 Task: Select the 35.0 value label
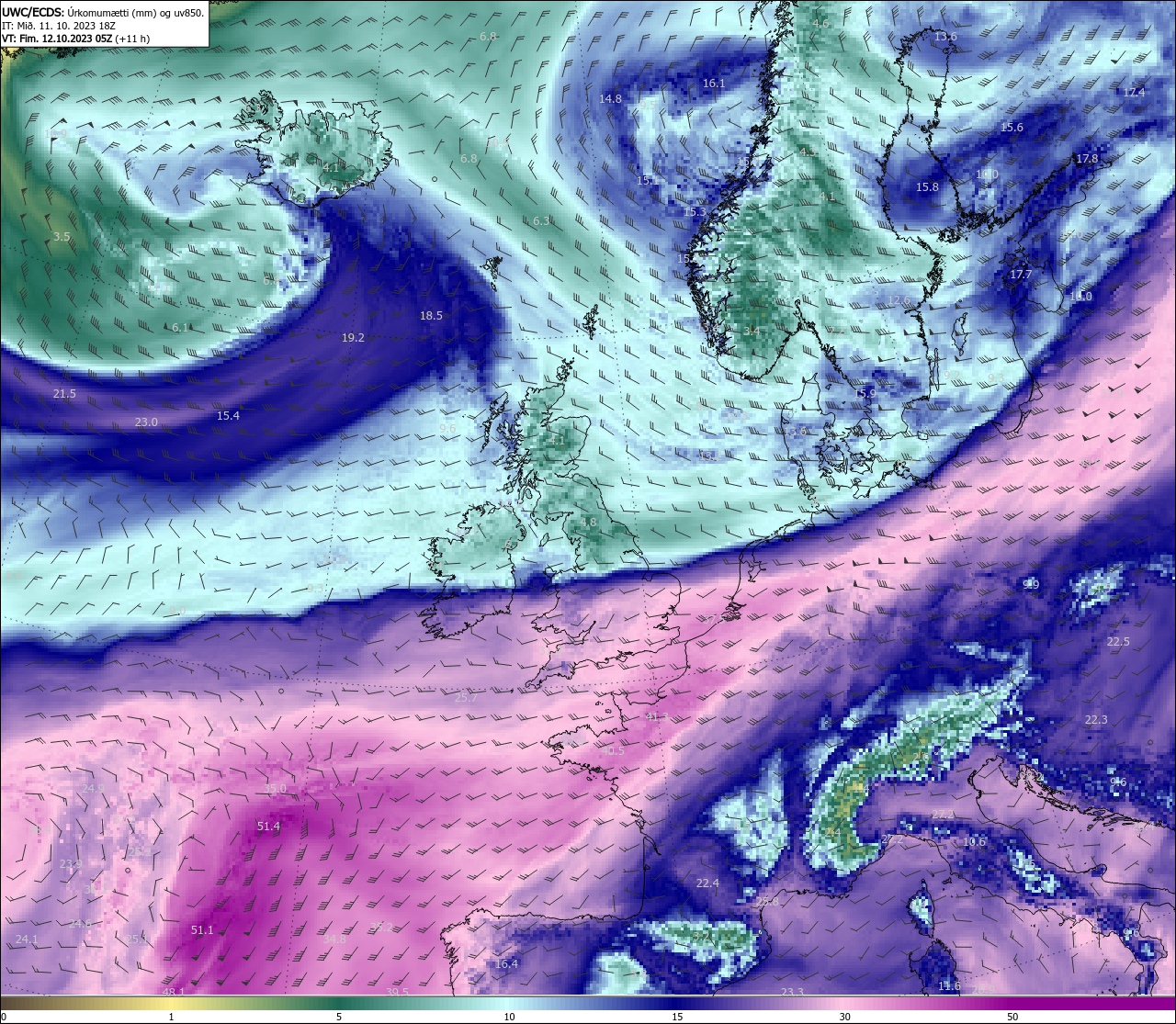(275, 789)
